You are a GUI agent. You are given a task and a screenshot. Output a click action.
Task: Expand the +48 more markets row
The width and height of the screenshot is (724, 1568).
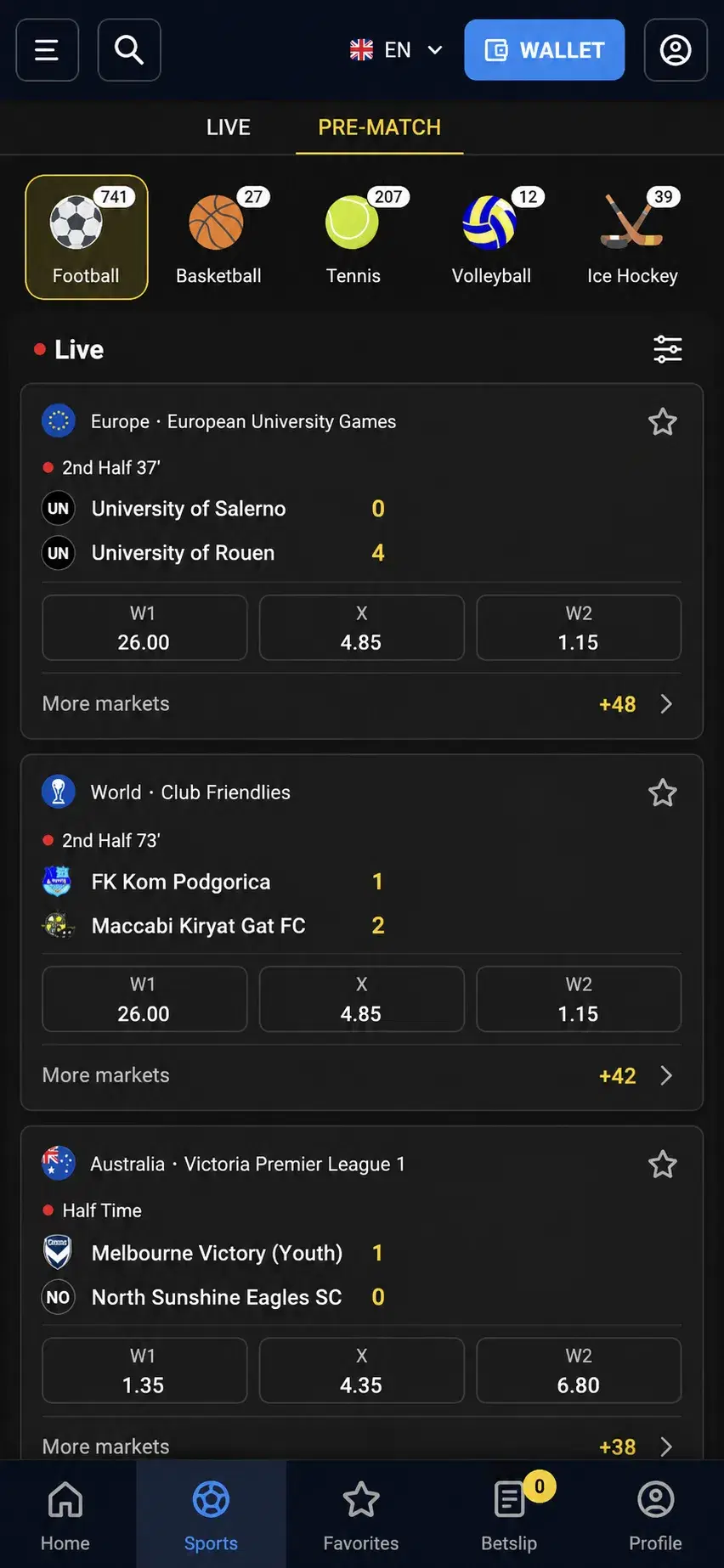tap(362, 704)
